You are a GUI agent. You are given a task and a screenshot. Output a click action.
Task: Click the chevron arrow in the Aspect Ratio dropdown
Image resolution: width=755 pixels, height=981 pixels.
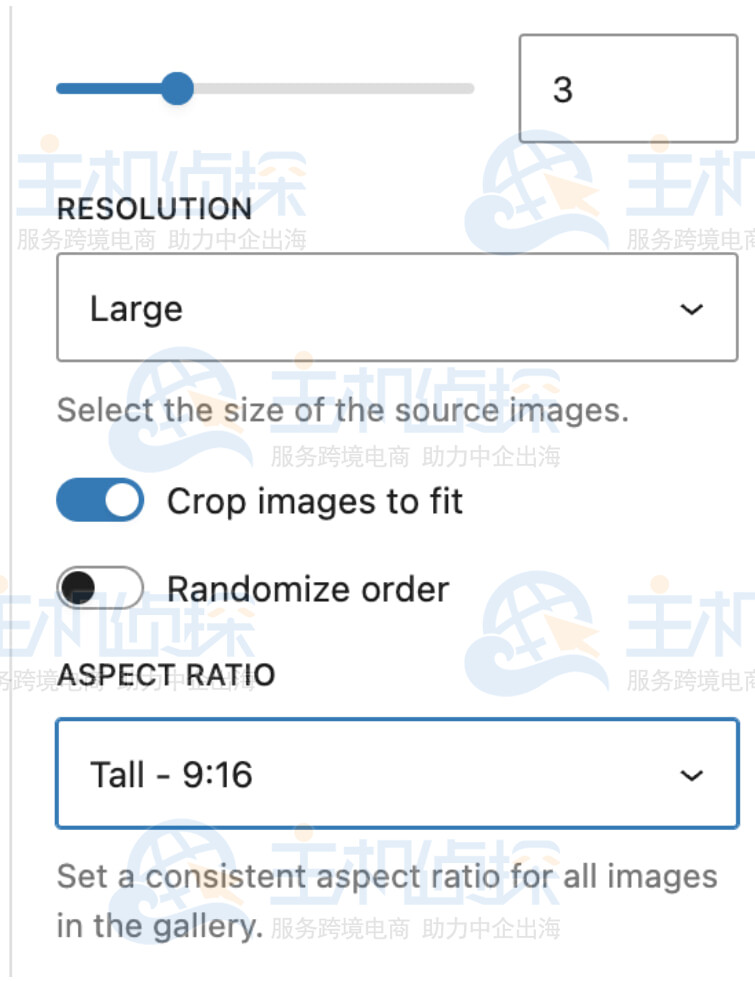point(691,775)
